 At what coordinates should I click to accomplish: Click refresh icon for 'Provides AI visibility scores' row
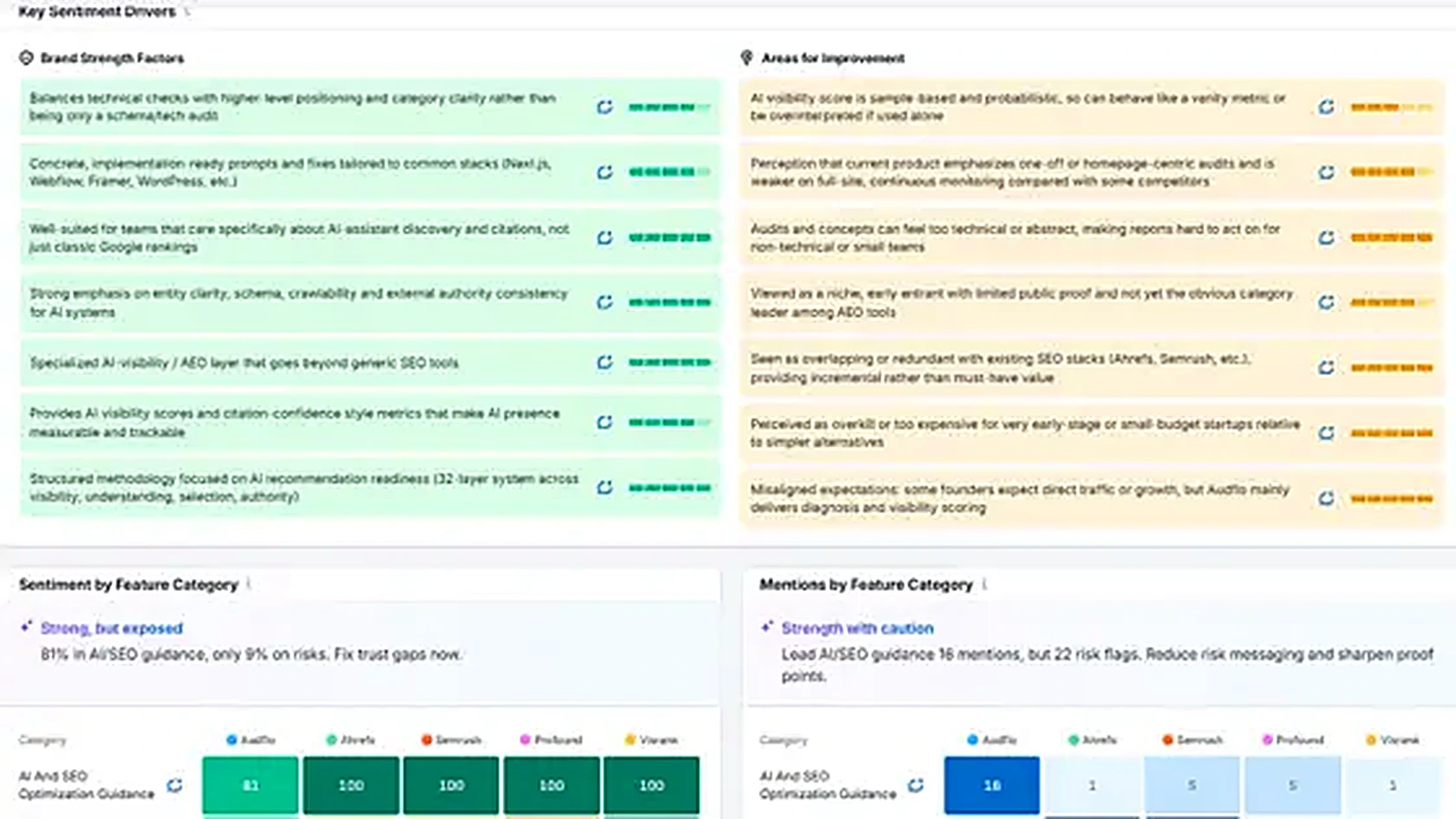coord(605,422)
